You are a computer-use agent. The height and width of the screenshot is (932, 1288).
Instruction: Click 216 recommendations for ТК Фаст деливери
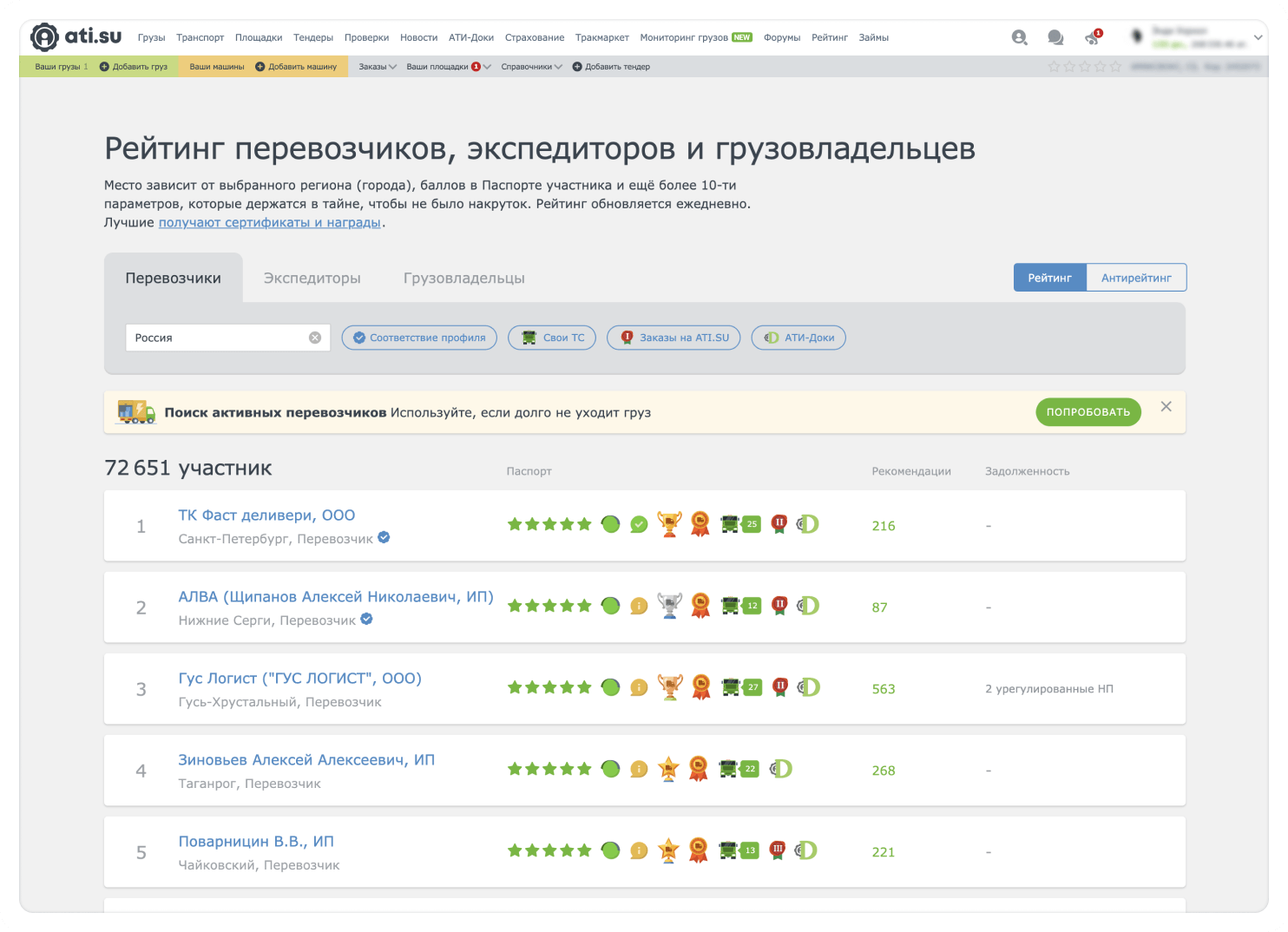click(x=884, y=525)
